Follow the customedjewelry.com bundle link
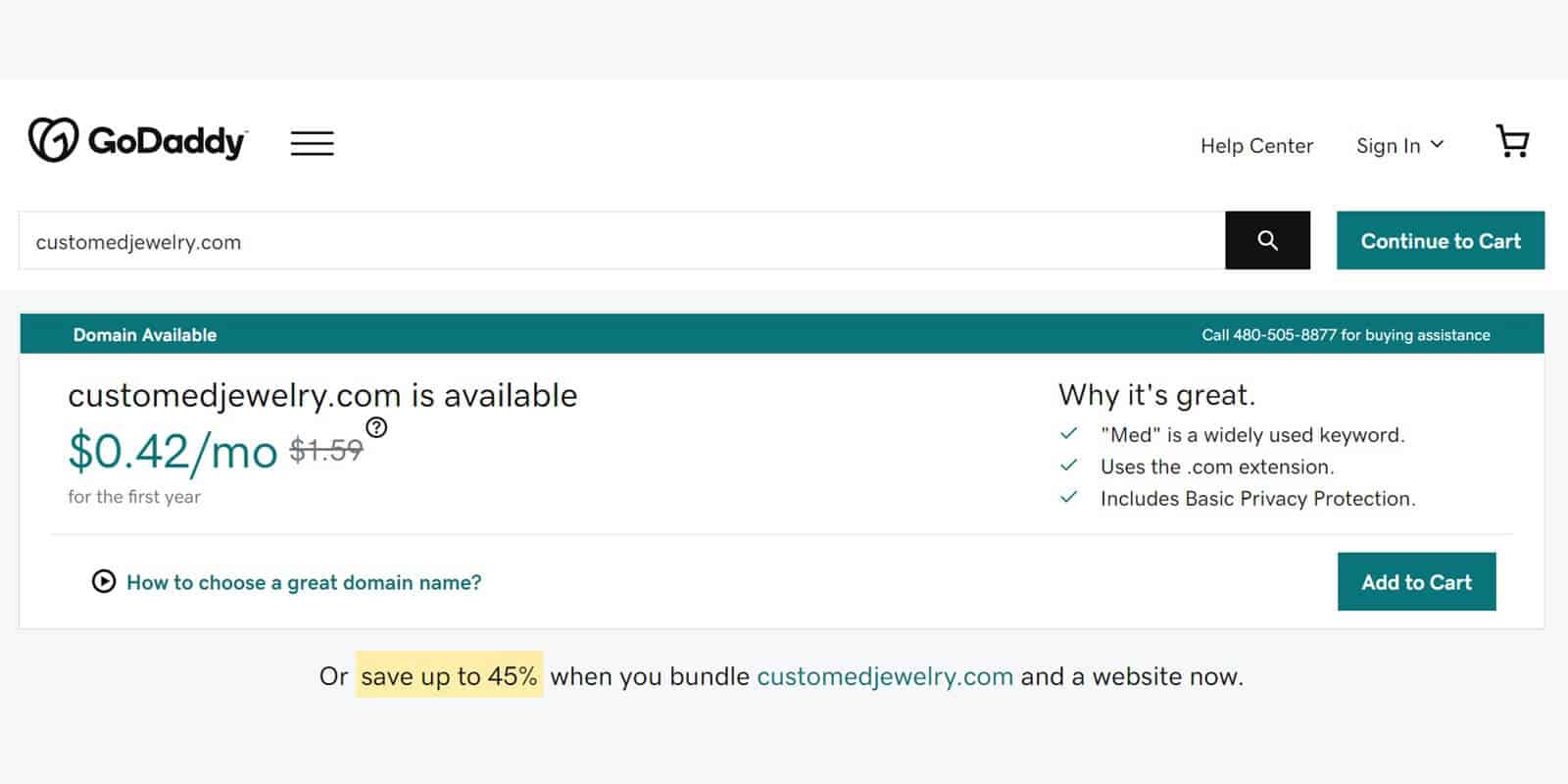1568x784 pixels. coord(885,676)
